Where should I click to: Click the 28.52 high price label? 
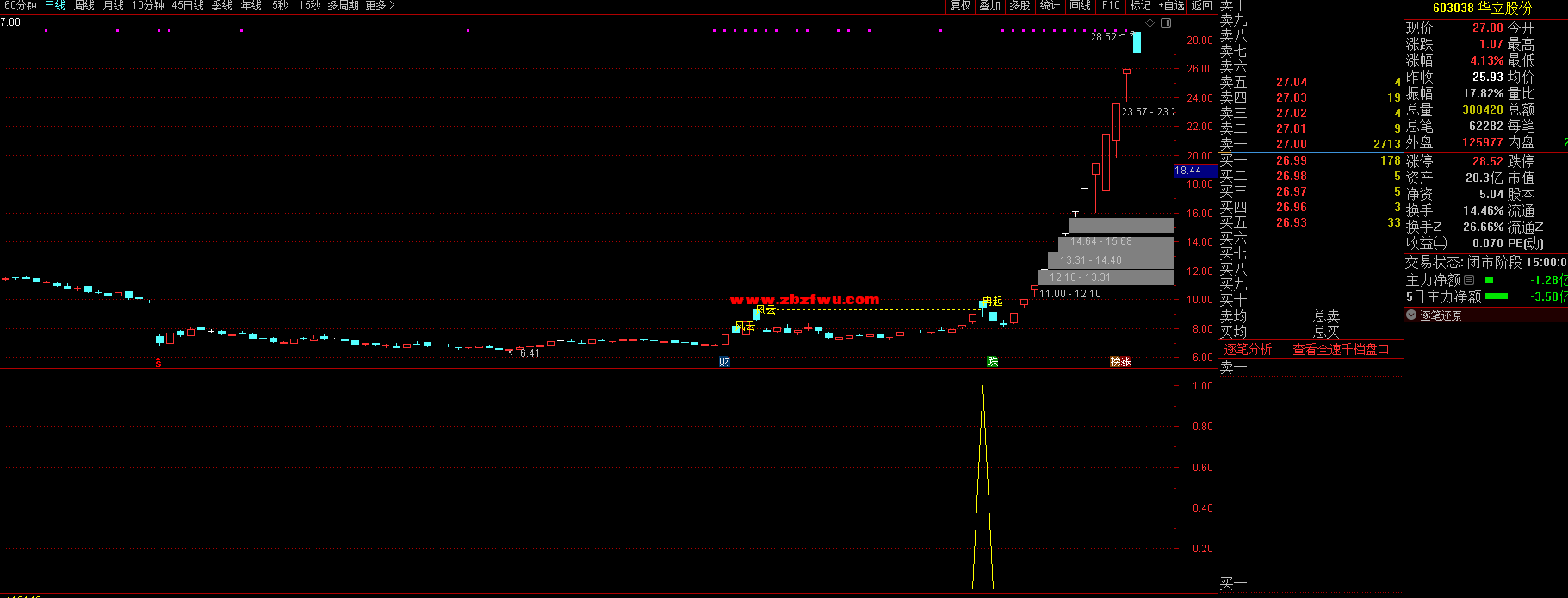(x=1103, y=37)
